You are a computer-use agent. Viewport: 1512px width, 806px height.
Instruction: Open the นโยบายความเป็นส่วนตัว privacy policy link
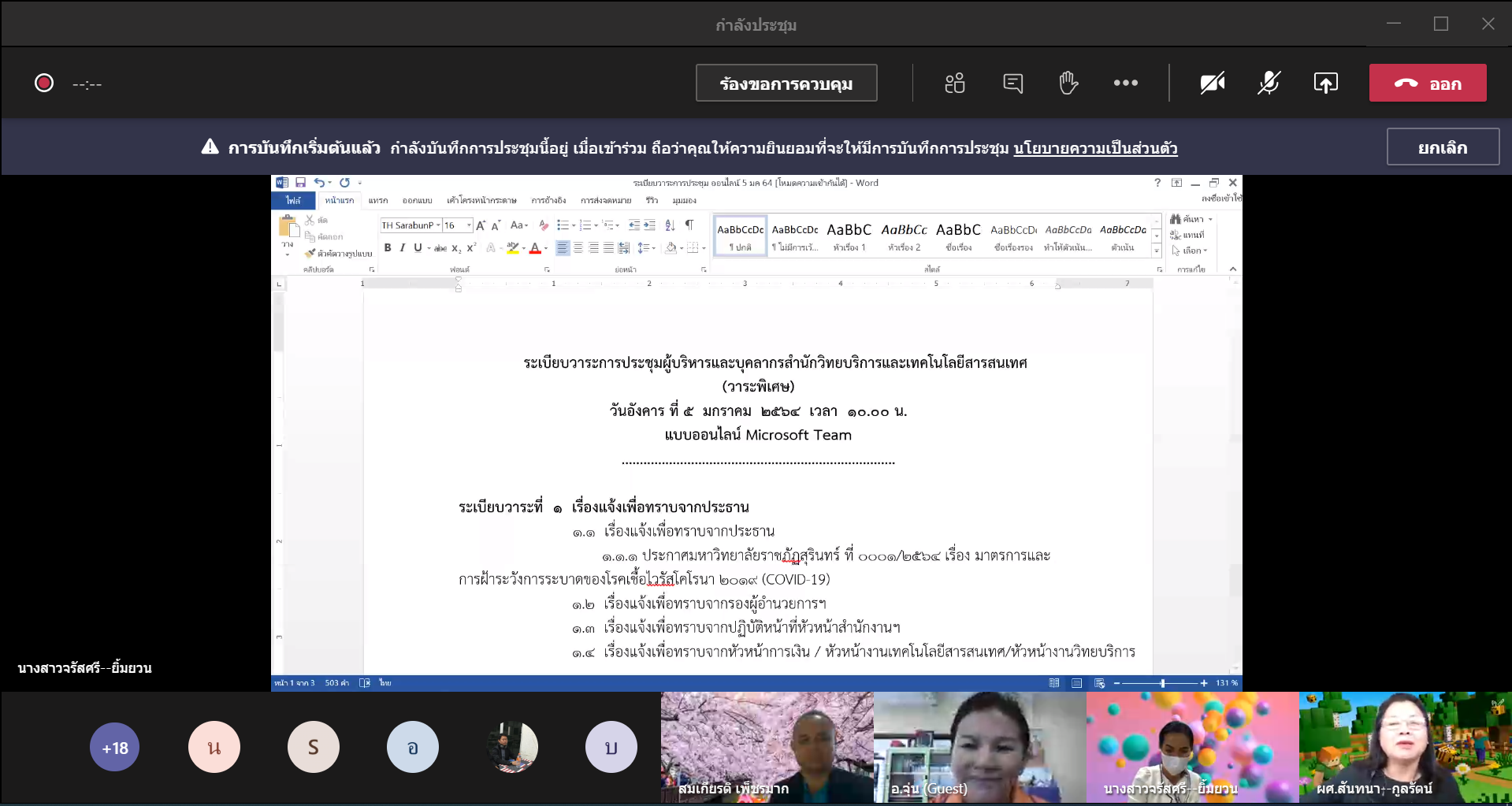(x=1095, y=148)
